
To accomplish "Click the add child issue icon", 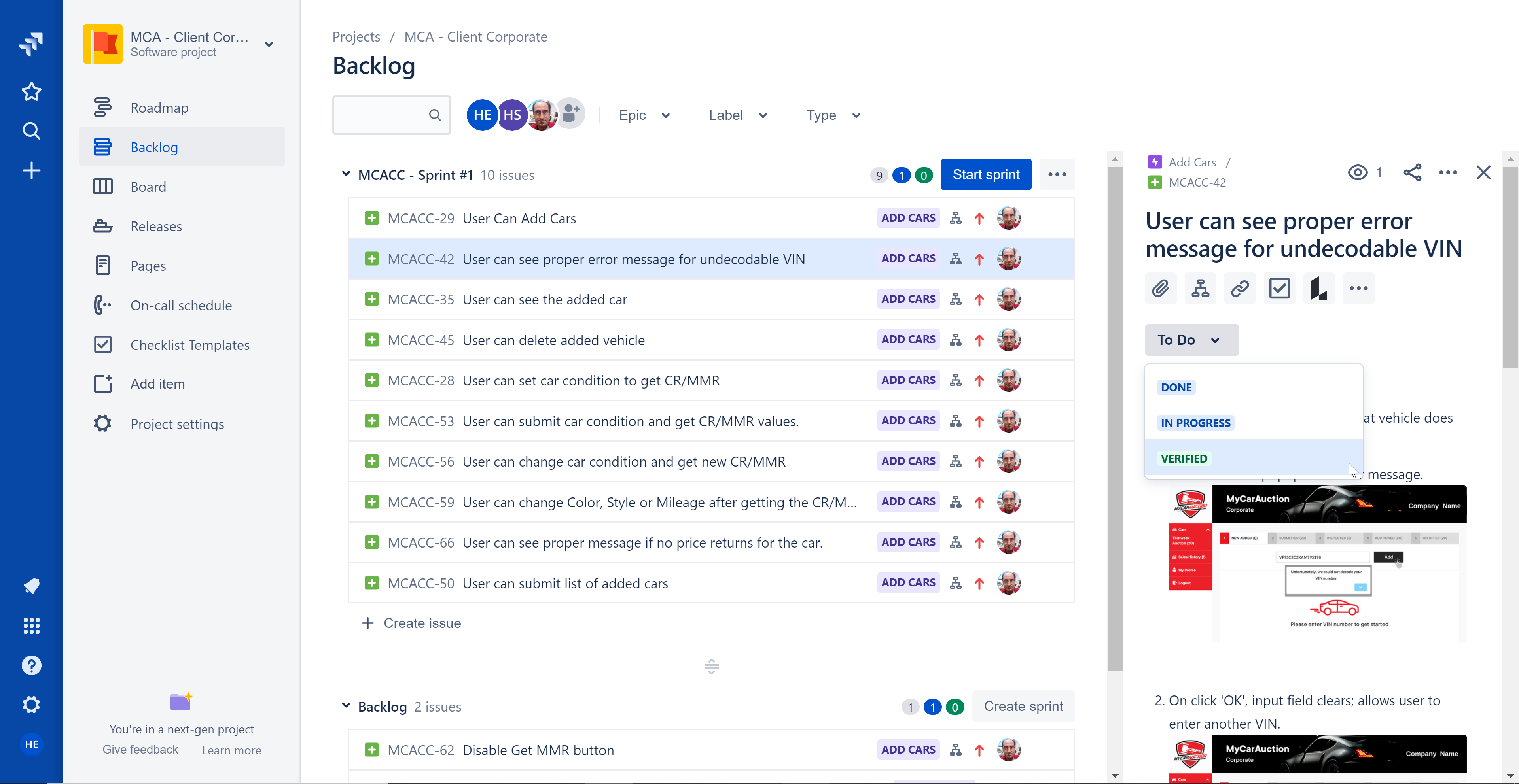I will 1201,289.
